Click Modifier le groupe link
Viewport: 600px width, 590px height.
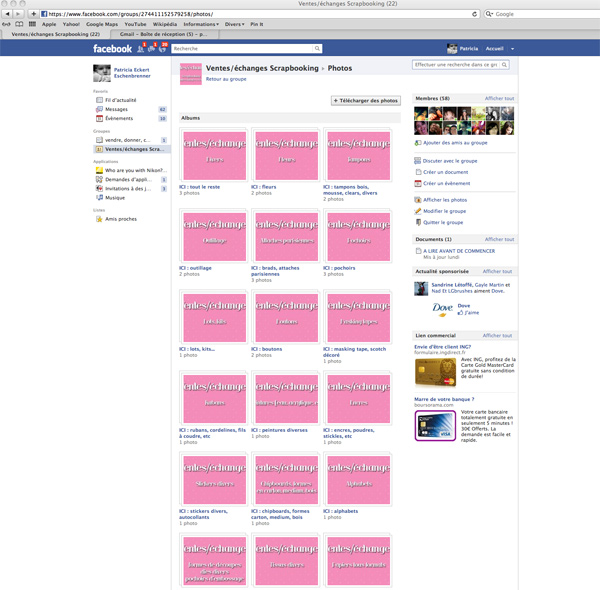(444, 211)
